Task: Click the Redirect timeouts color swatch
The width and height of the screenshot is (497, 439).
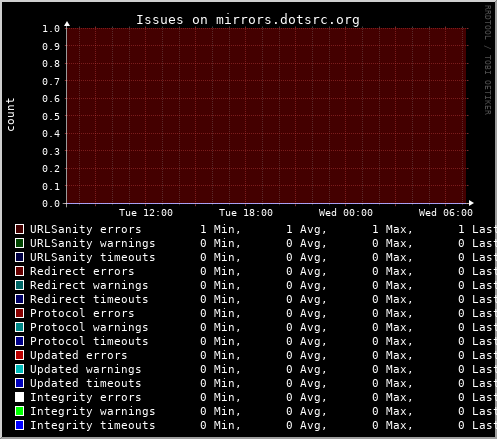Action: click(x=20, y=299)
